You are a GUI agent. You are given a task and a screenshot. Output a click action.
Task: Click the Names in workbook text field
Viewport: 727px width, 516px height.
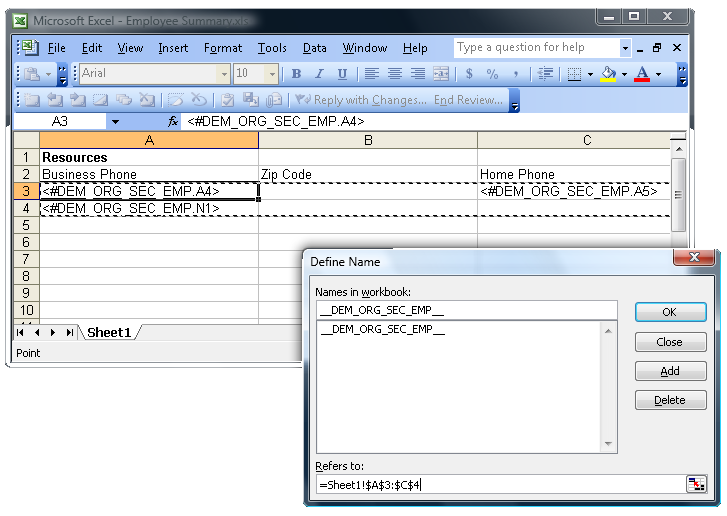click(466, 310)
